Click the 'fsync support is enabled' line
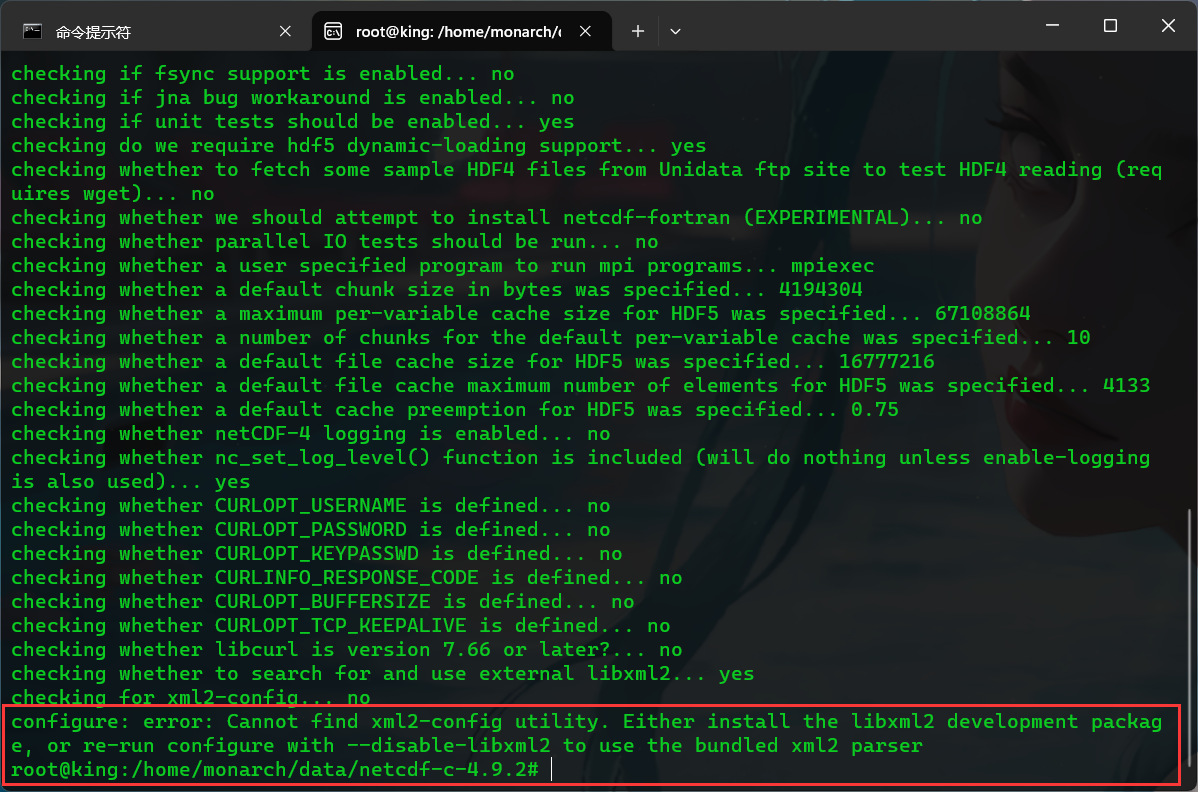Viewport: 1198px width, 792px height. coord(263,73)
